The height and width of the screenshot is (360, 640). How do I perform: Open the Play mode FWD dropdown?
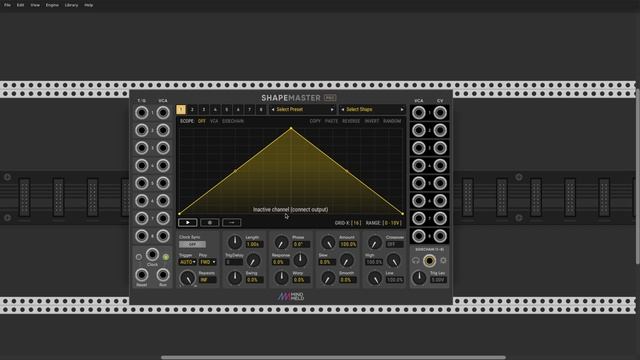208,262
